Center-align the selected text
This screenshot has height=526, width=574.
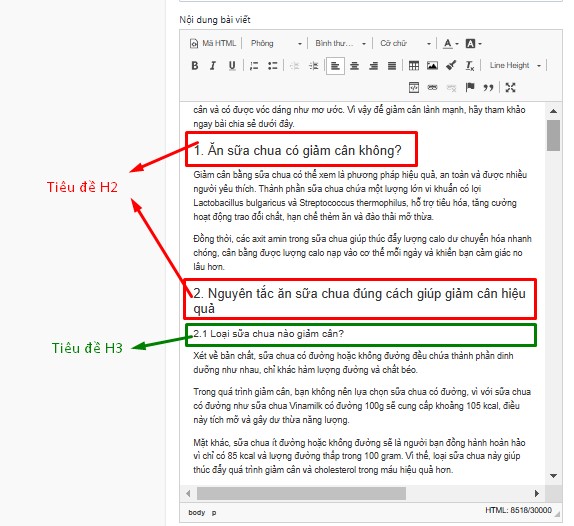tap(354, 66)
